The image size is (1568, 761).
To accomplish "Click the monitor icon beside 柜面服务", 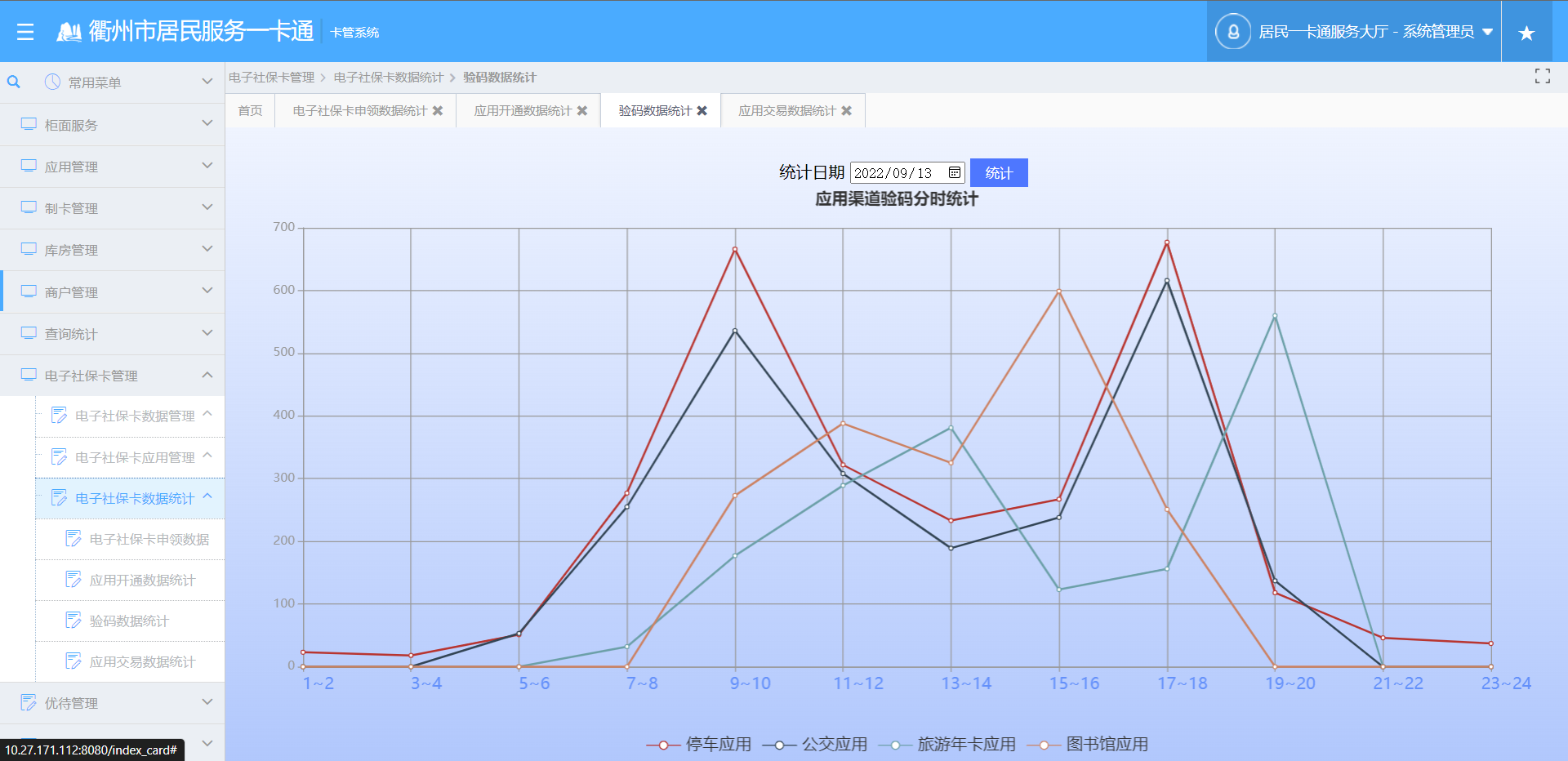I will 29,124.
